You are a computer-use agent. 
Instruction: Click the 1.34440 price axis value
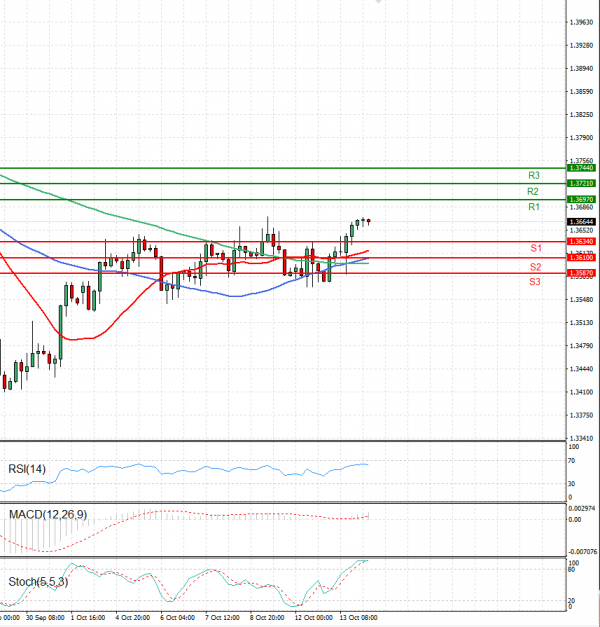pos(581,369)
